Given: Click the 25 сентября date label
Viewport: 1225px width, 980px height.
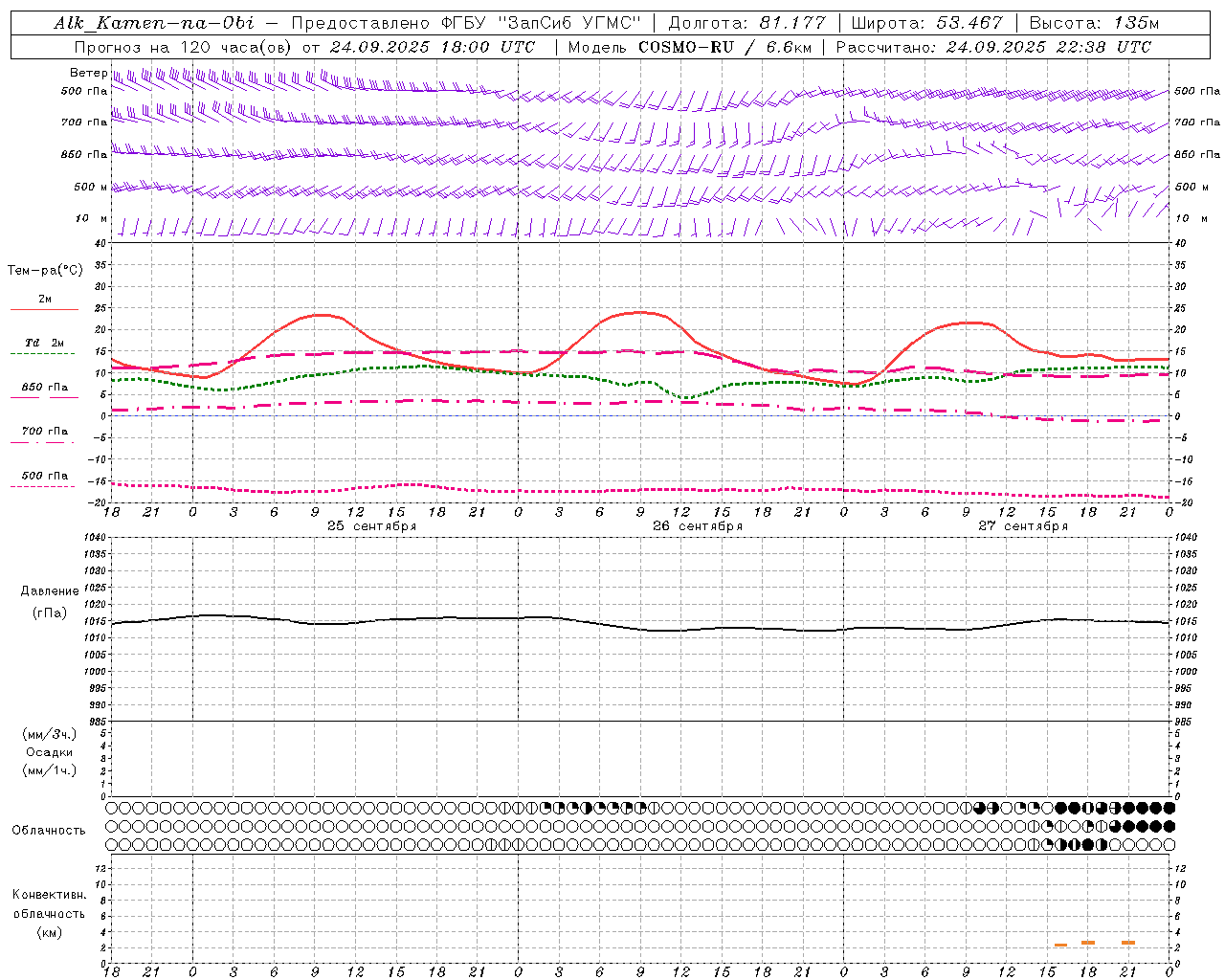Looking at the screenshot, I should (x=372, y=526).
